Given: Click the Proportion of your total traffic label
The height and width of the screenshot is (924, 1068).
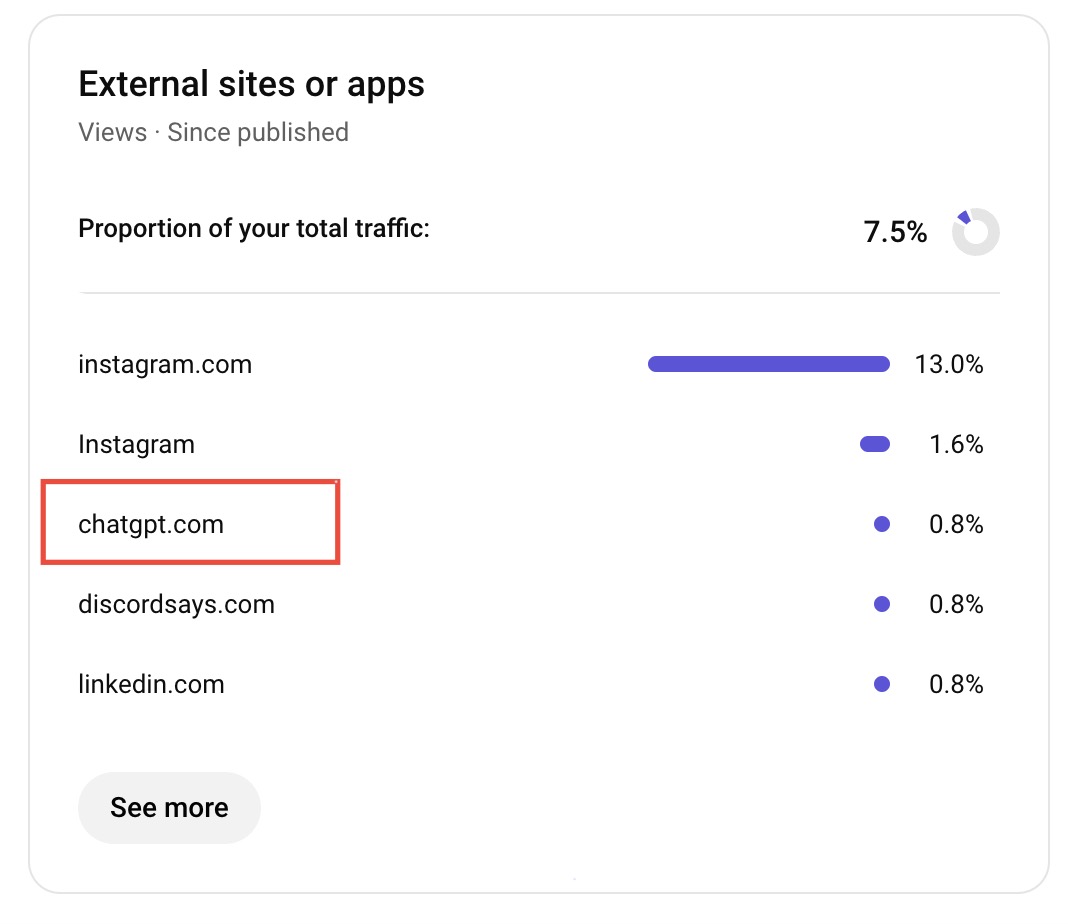Looking at the screenshot, I should [253, 228].
